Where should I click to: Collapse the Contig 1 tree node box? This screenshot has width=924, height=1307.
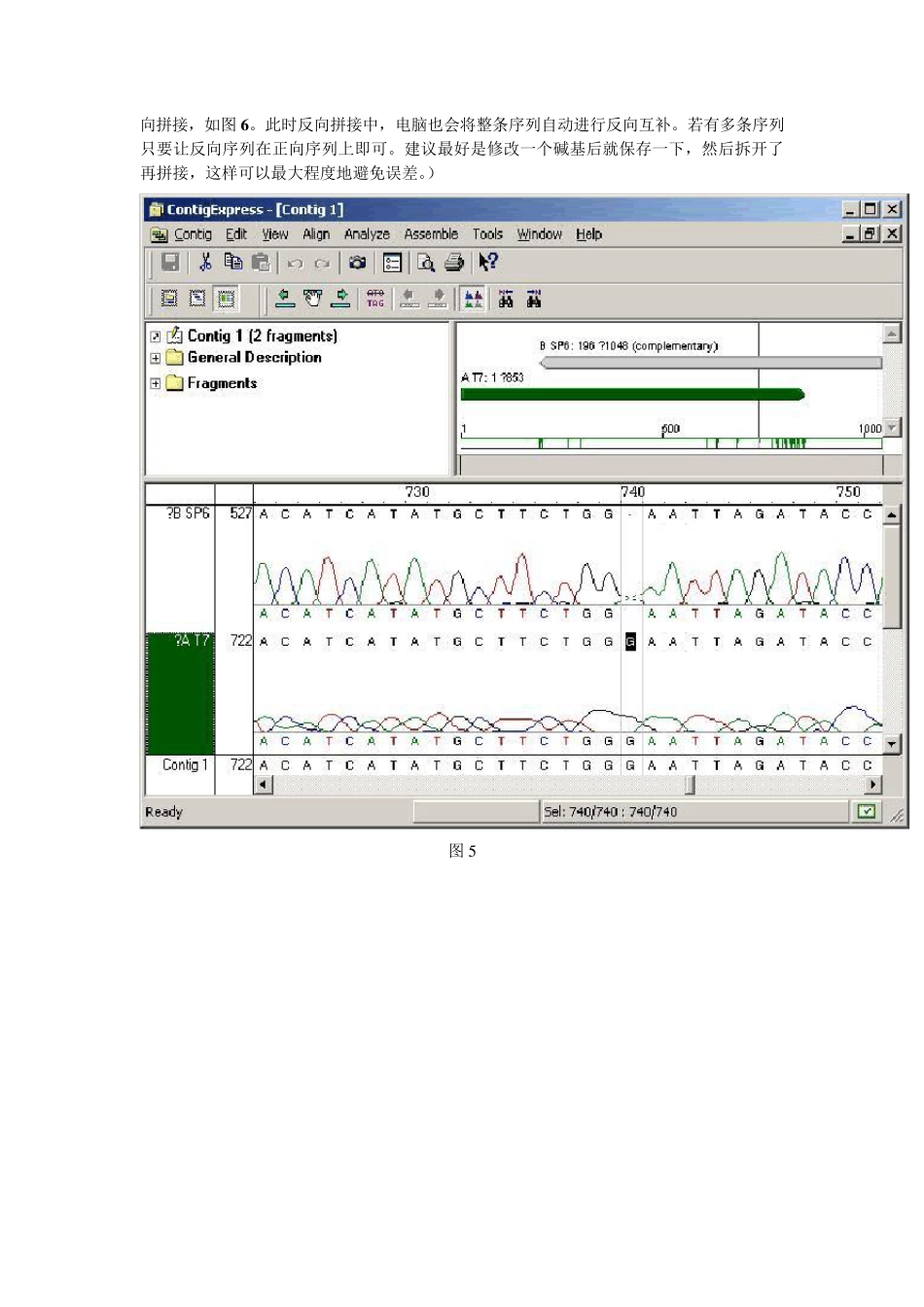click(x=156, y=336)
